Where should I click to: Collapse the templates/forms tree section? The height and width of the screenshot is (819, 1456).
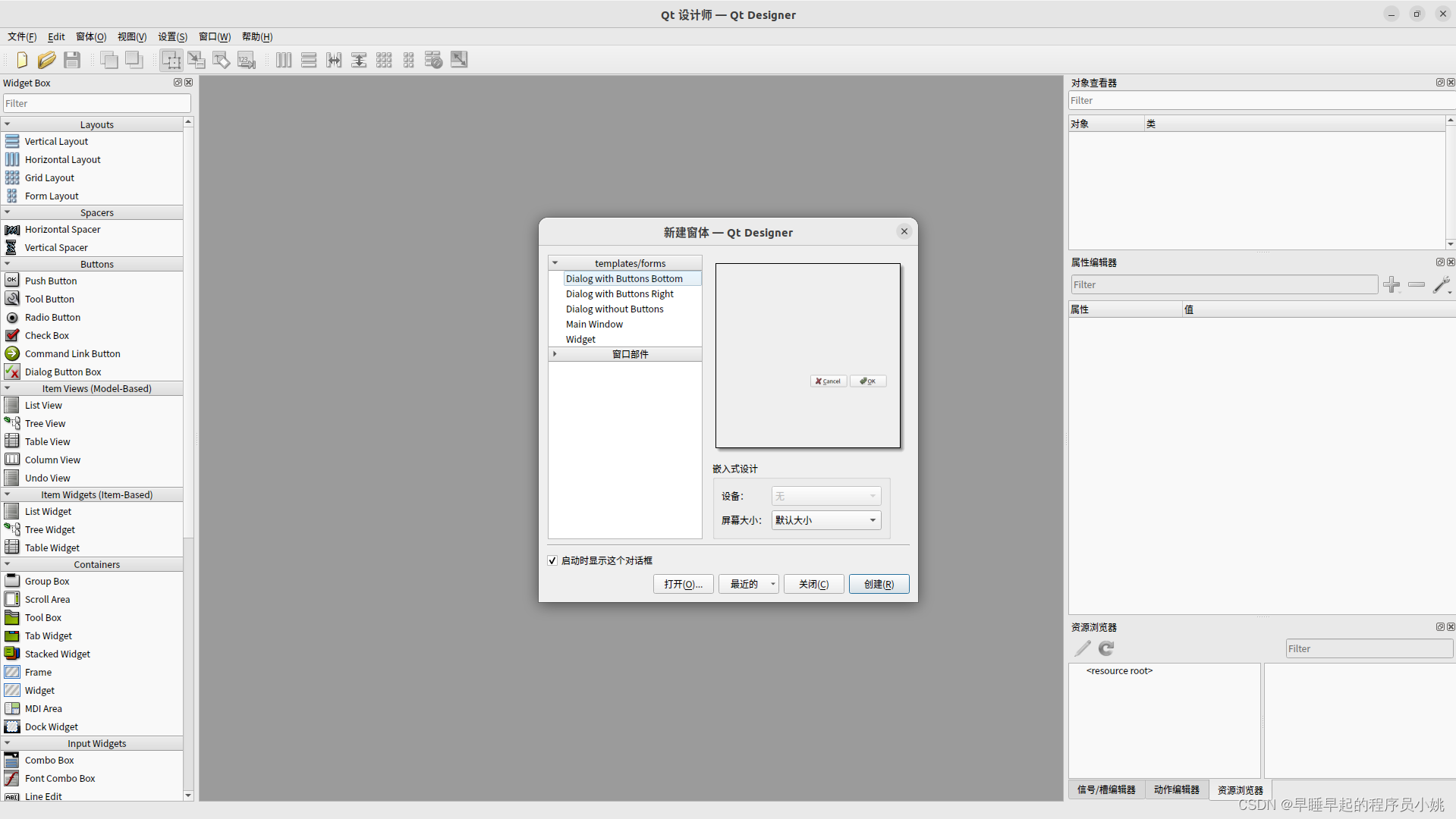tap(555, 263)
